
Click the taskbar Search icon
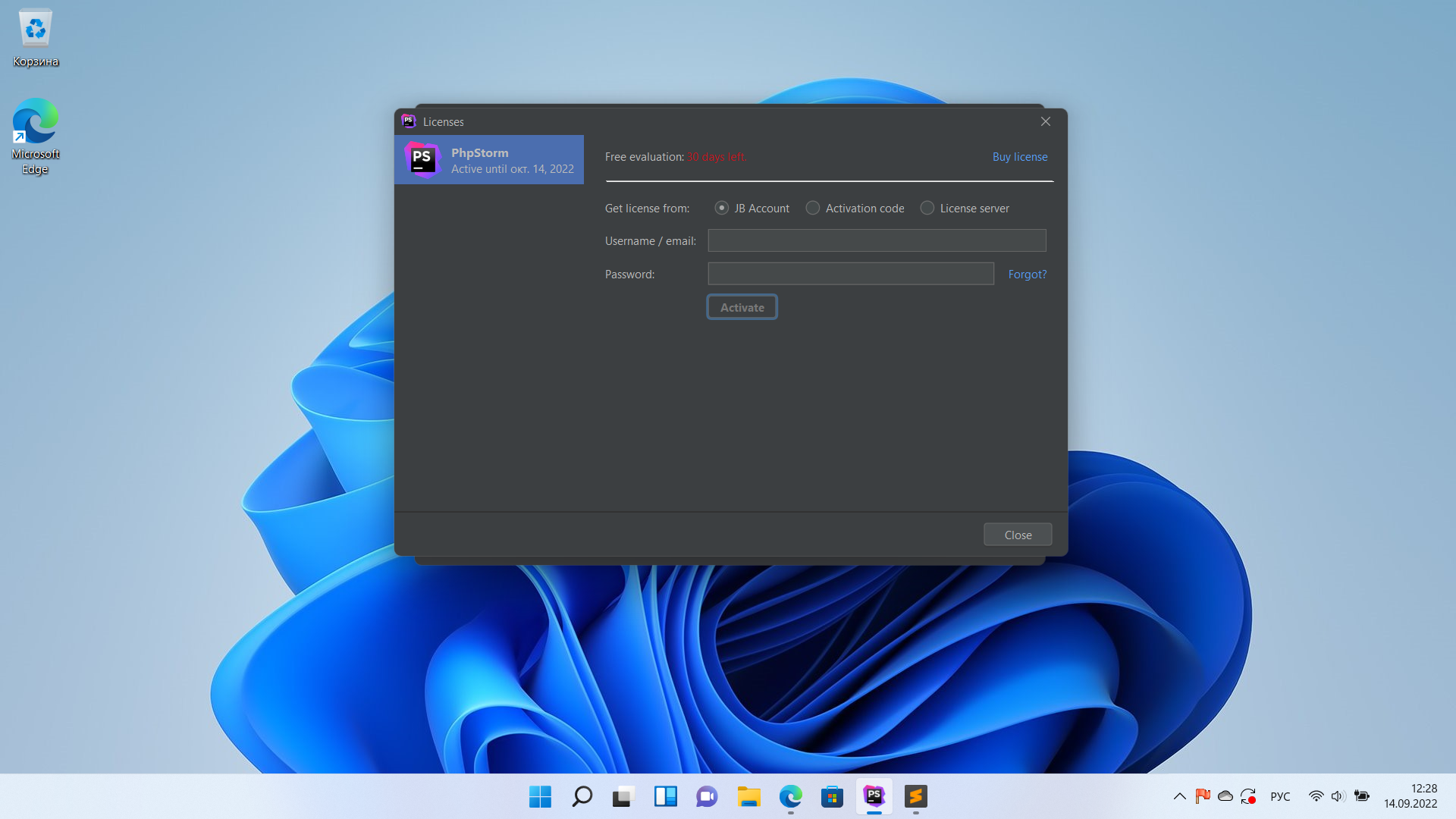(582, 796)
